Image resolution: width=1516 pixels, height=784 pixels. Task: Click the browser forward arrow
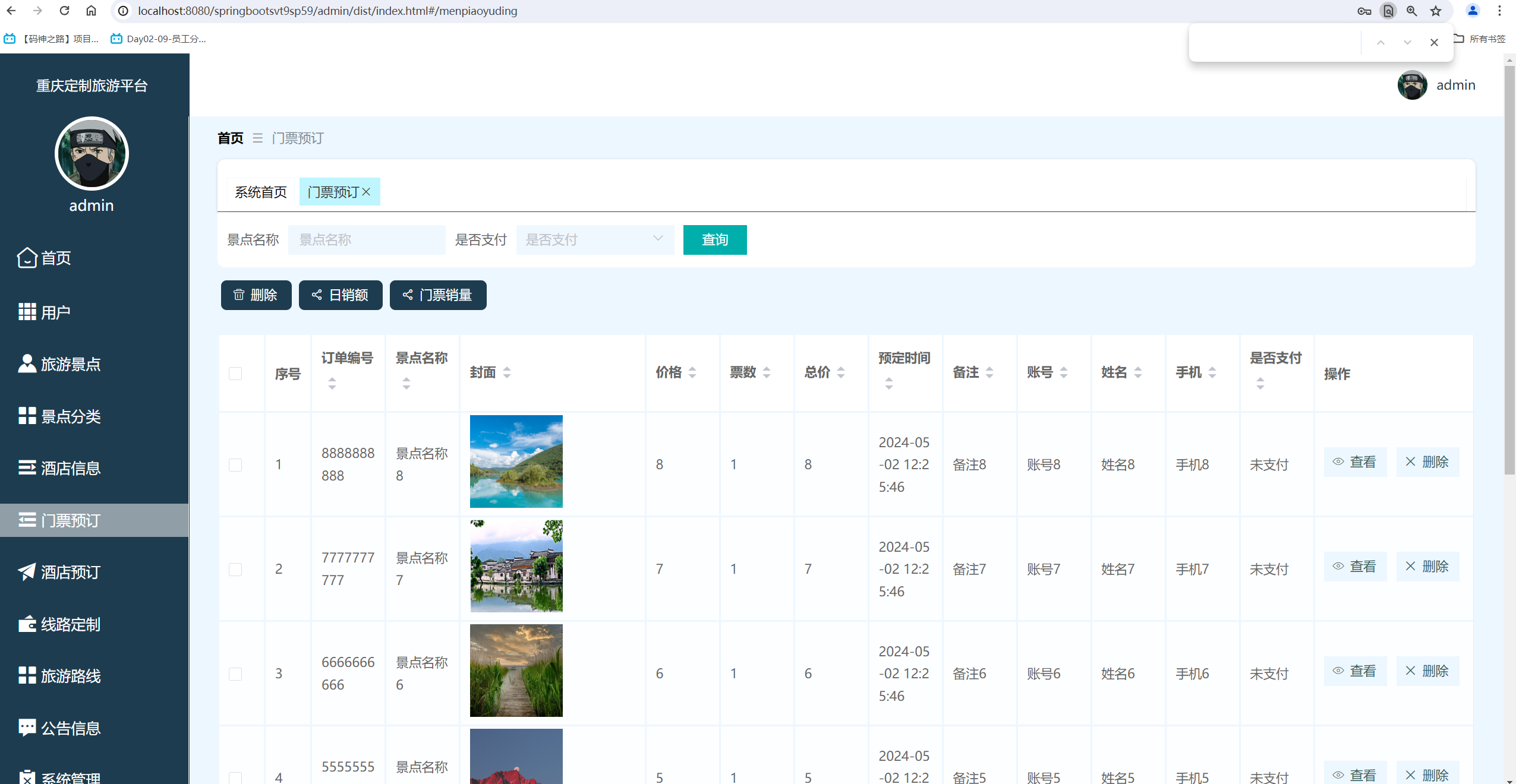pos(37,11)
